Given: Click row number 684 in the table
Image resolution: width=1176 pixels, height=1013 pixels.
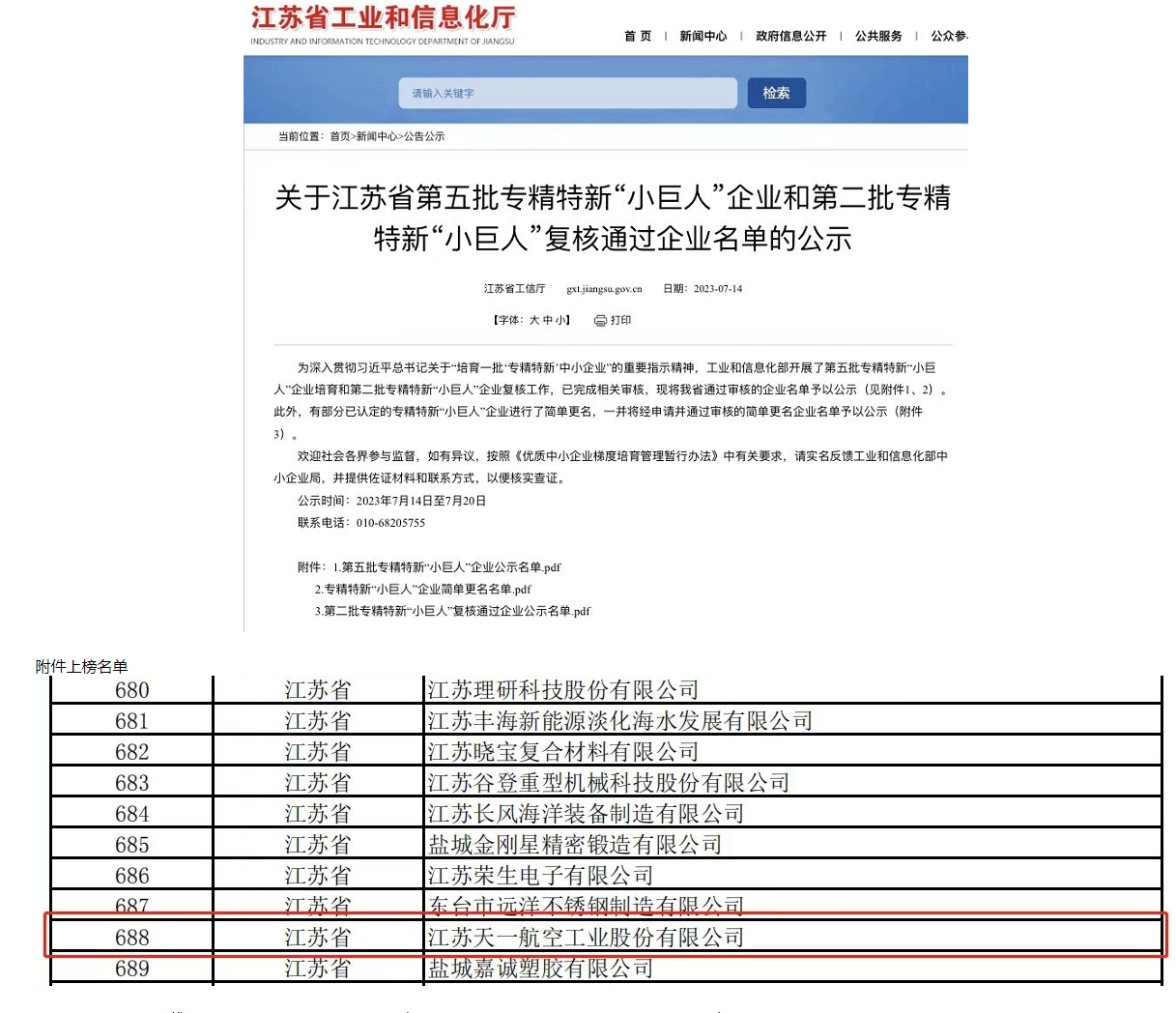Looking at the screenshot, I should pyautogui.click(x=132, y=814).
